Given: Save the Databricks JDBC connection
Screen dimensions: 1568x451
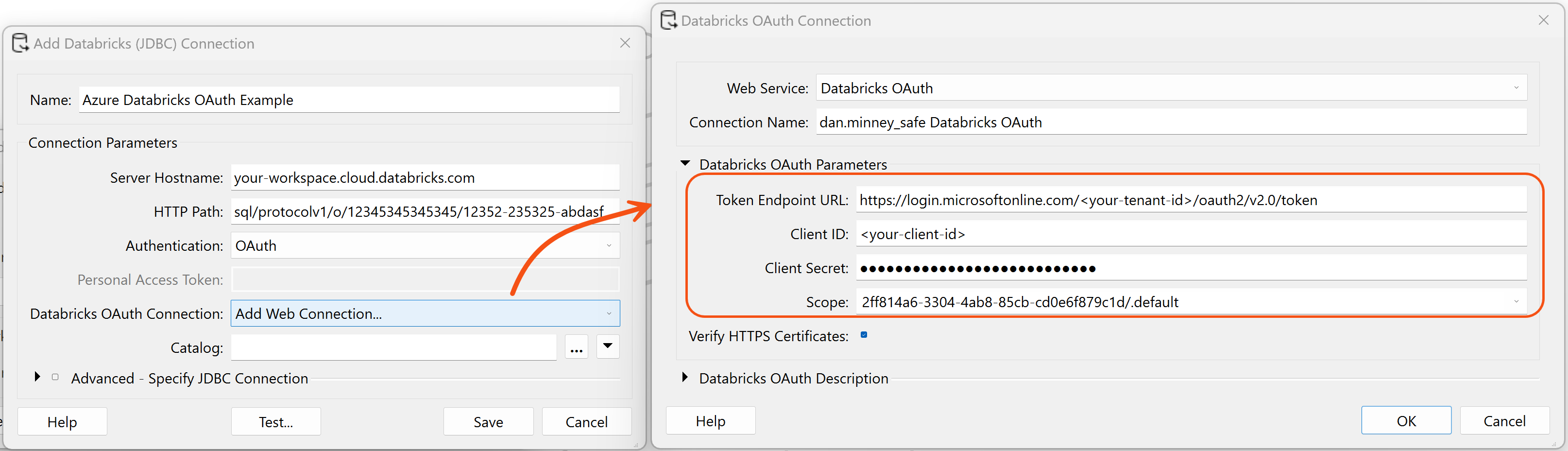Looking at the screenshot, I should coord(488,422).
